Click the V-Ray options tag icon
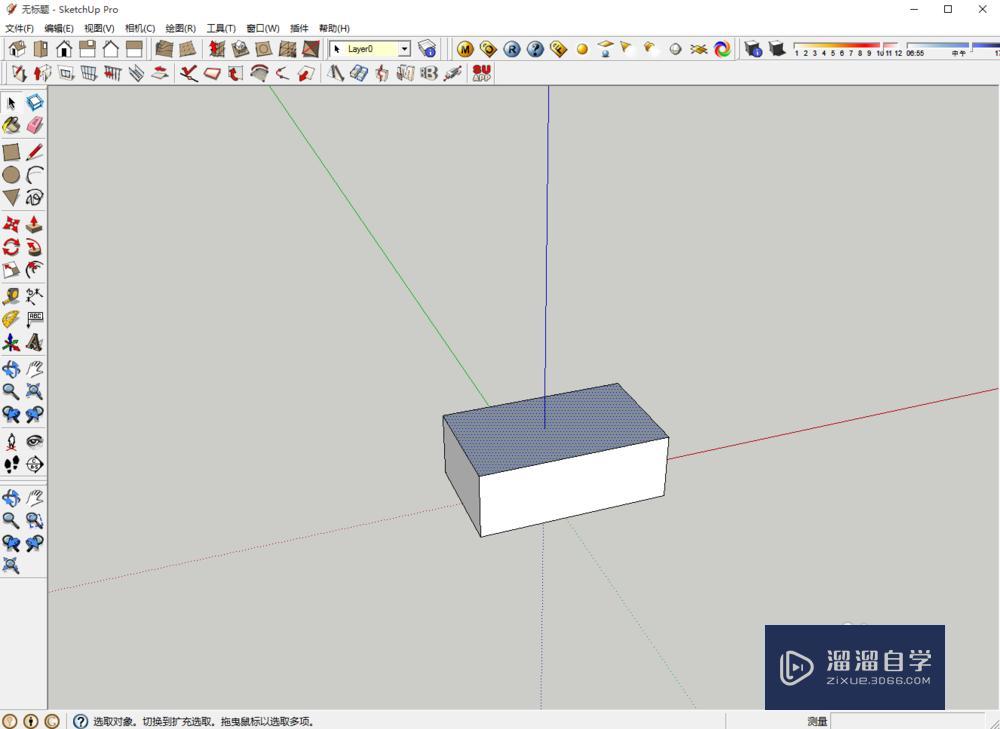The width and height of the screenshot is (1000, 729). (489, 49)
